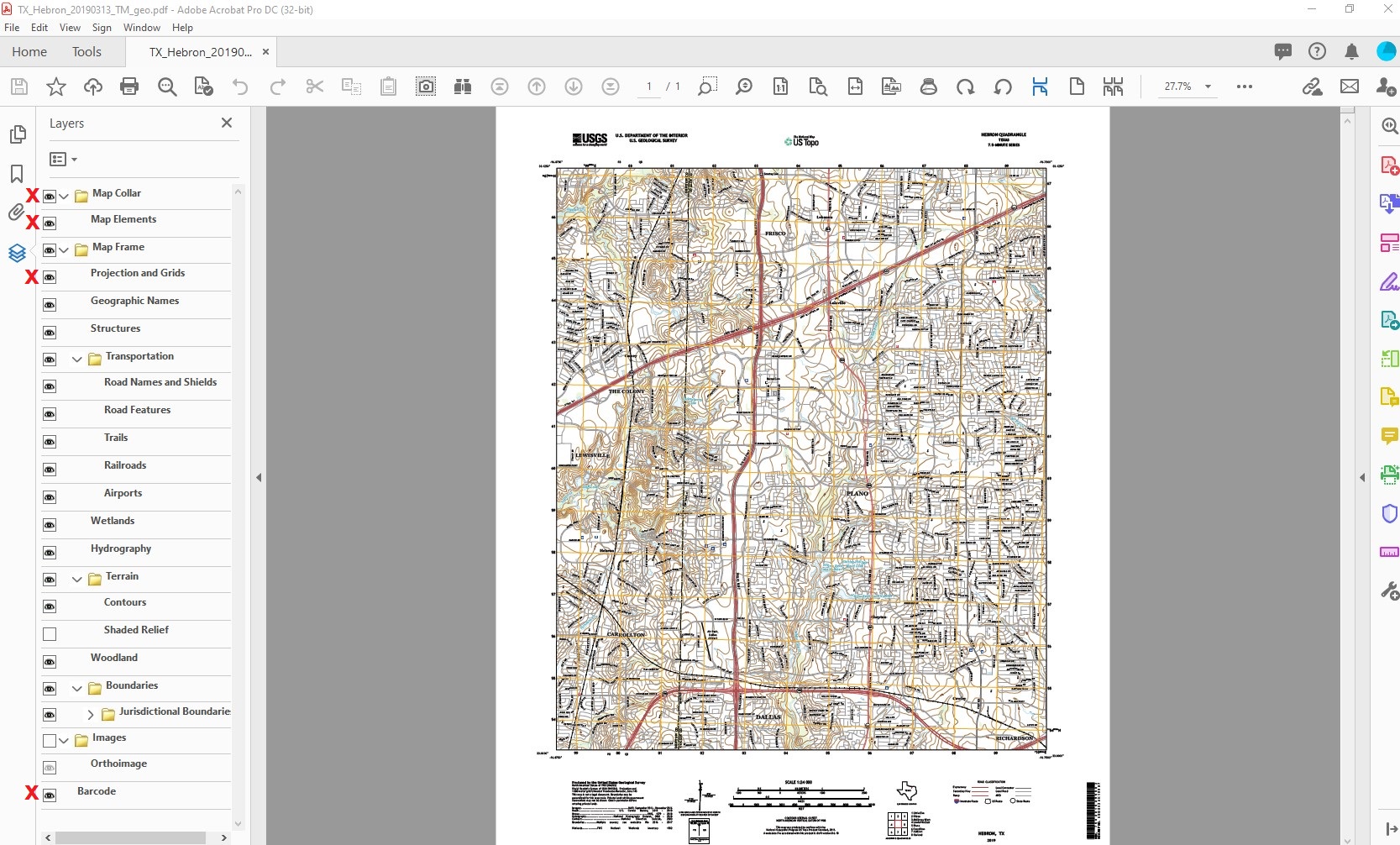The width and height of the screenshot is (1400, 845).
Task: Open the zoom percentage dropdown
Action: [x=1209, y=87]
